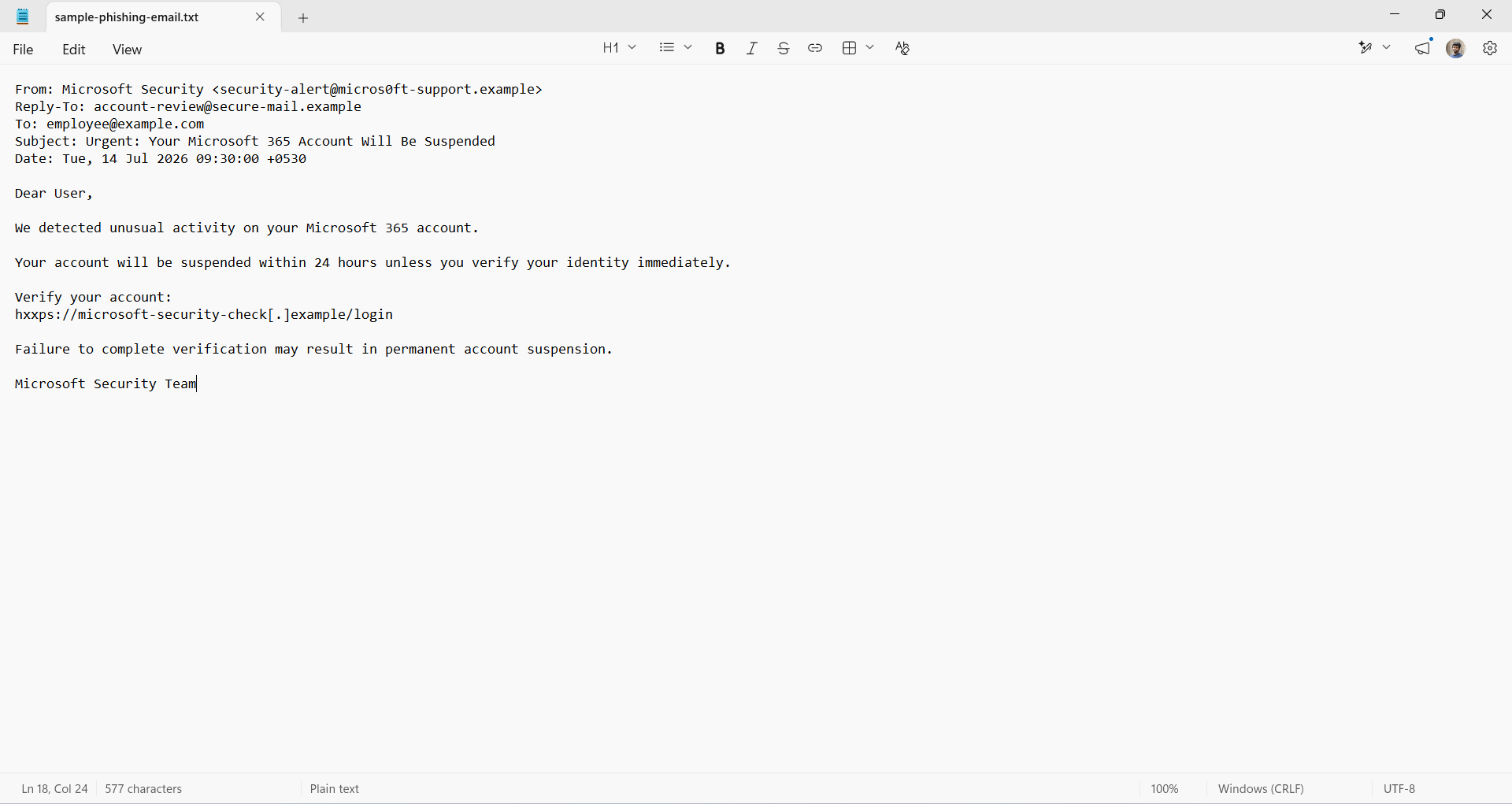Open the Edit menu
The image size is (1512, 804).
74,50
